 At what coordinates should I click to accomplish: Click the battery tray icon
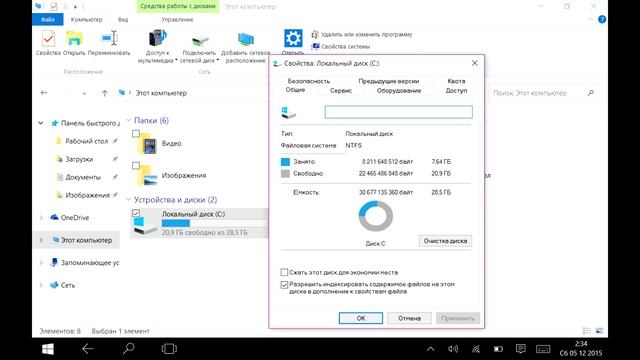pyautogui.click(x=498, y=349)
